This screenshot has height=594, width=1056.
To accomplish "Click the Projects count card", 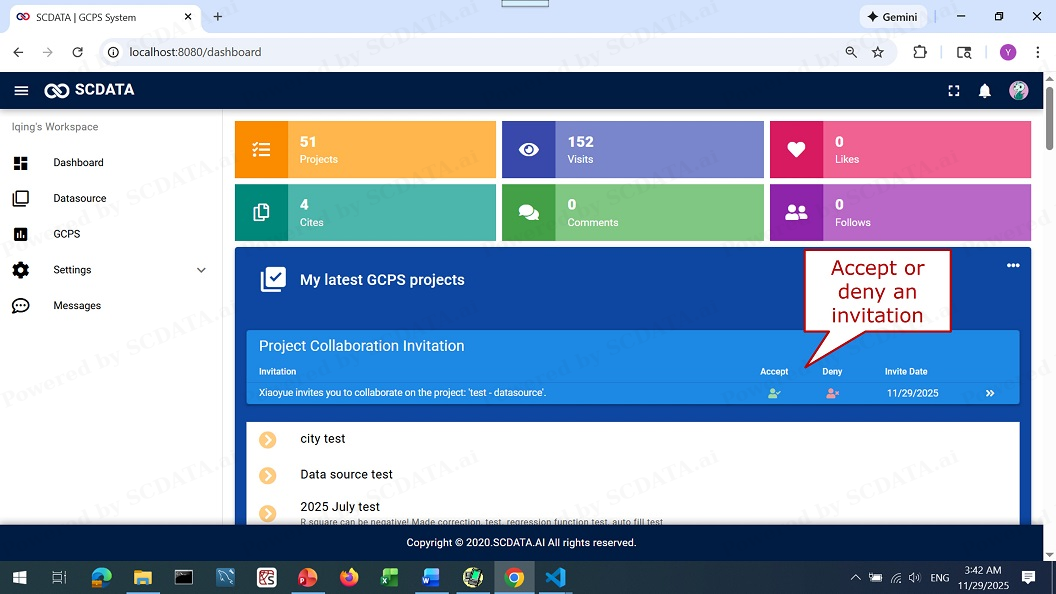I will (x=365, y=150).
